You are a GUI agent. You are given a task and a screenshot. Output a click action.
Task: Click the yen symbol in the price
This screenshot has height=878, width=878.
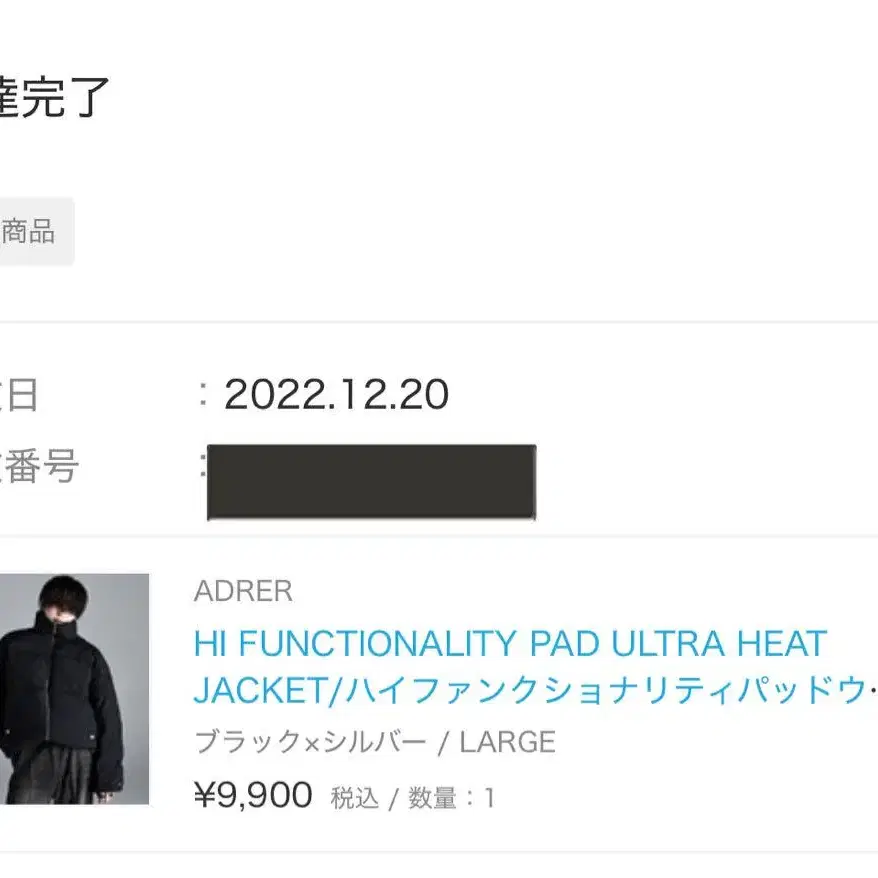pyautogui.click(x=204, y=795)
